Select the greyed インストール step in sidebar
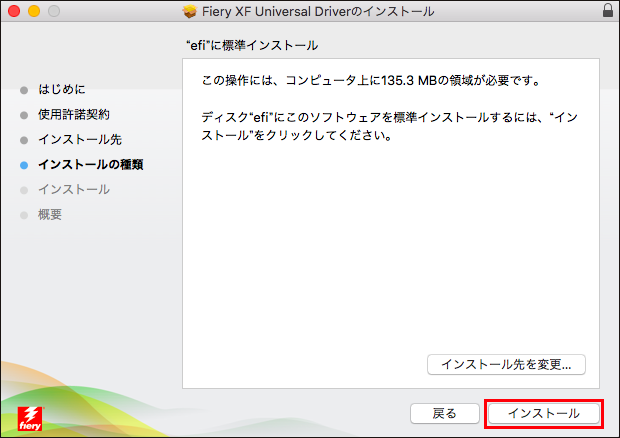620x438 pixels. tap(74, 189)
